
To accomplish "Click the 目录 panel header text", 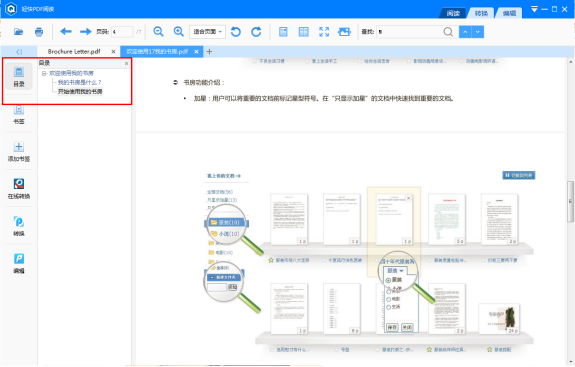I will 44,63.
